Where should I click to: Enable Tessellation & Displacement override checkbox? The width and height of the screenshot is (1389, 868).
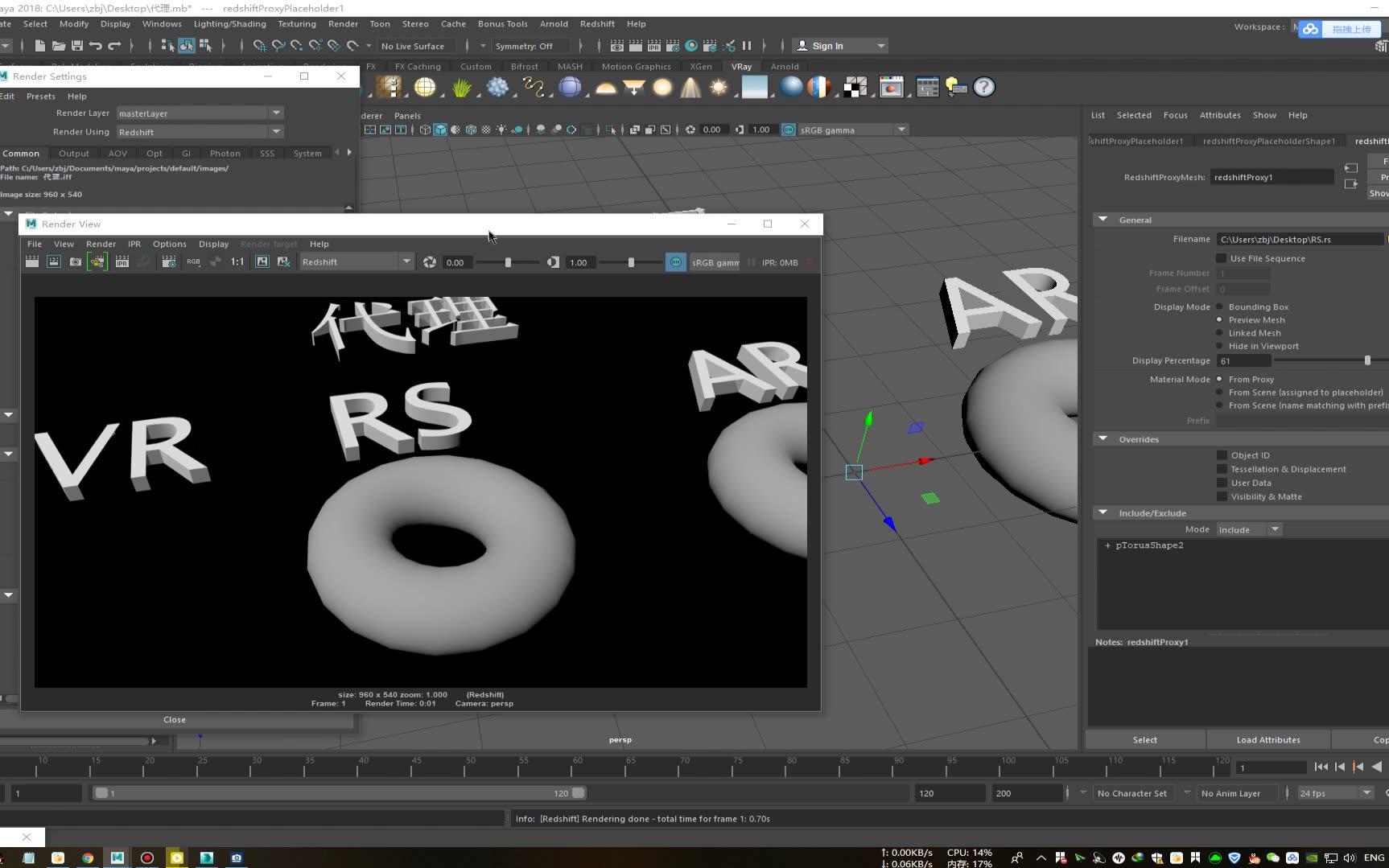point(1222,469)
